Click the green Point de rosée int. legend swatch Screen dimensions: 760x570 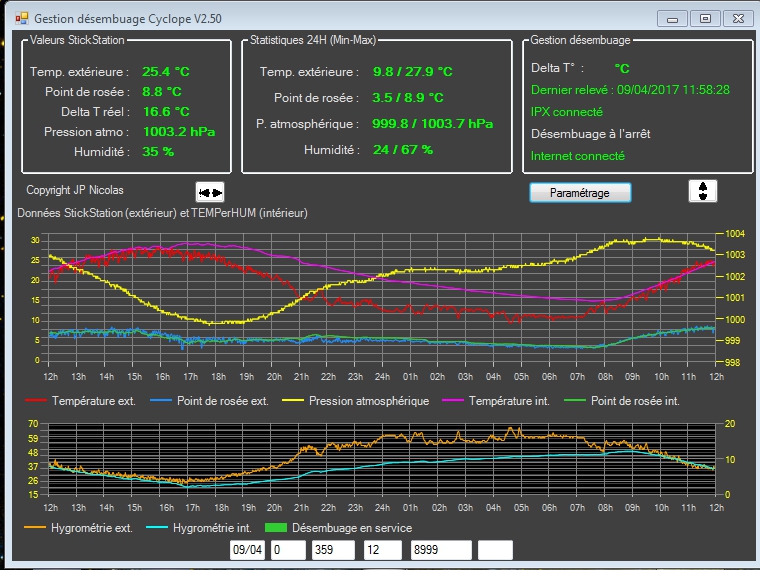[x=575, y=400]
